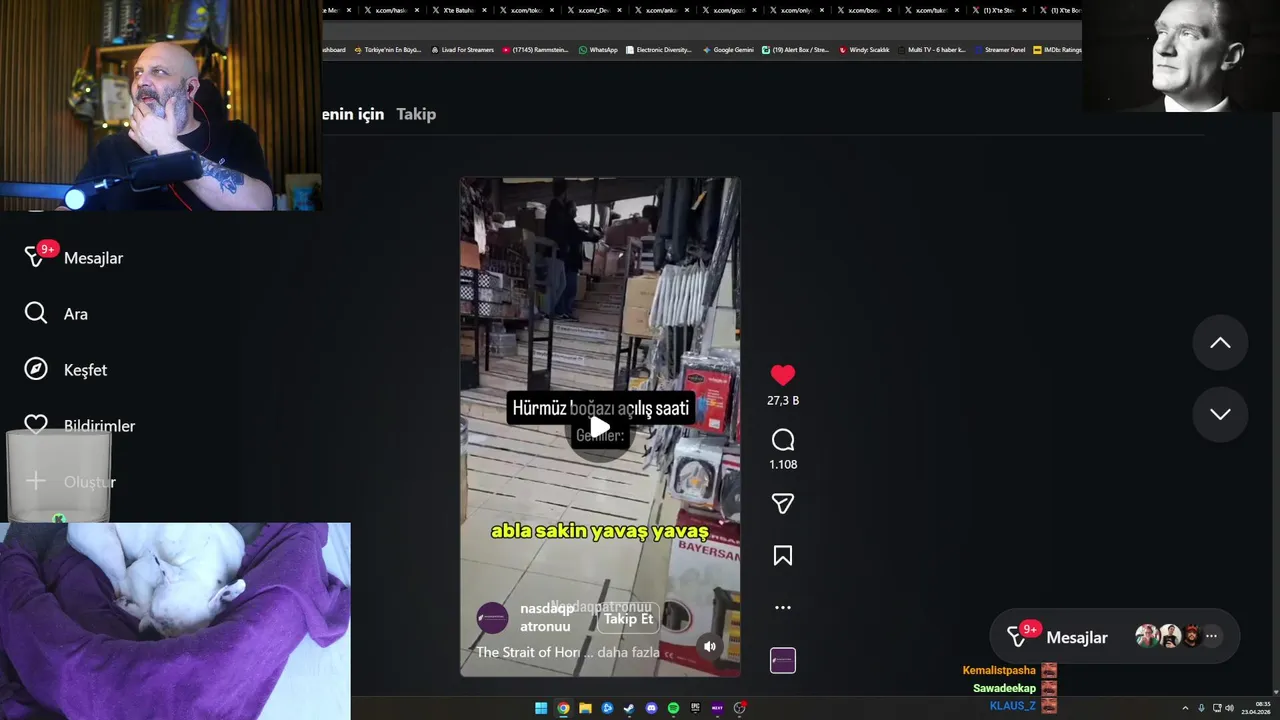
Task: Open the Streamer Panel bookmark
Action: pyautogui.click(x=1000, y=50)
